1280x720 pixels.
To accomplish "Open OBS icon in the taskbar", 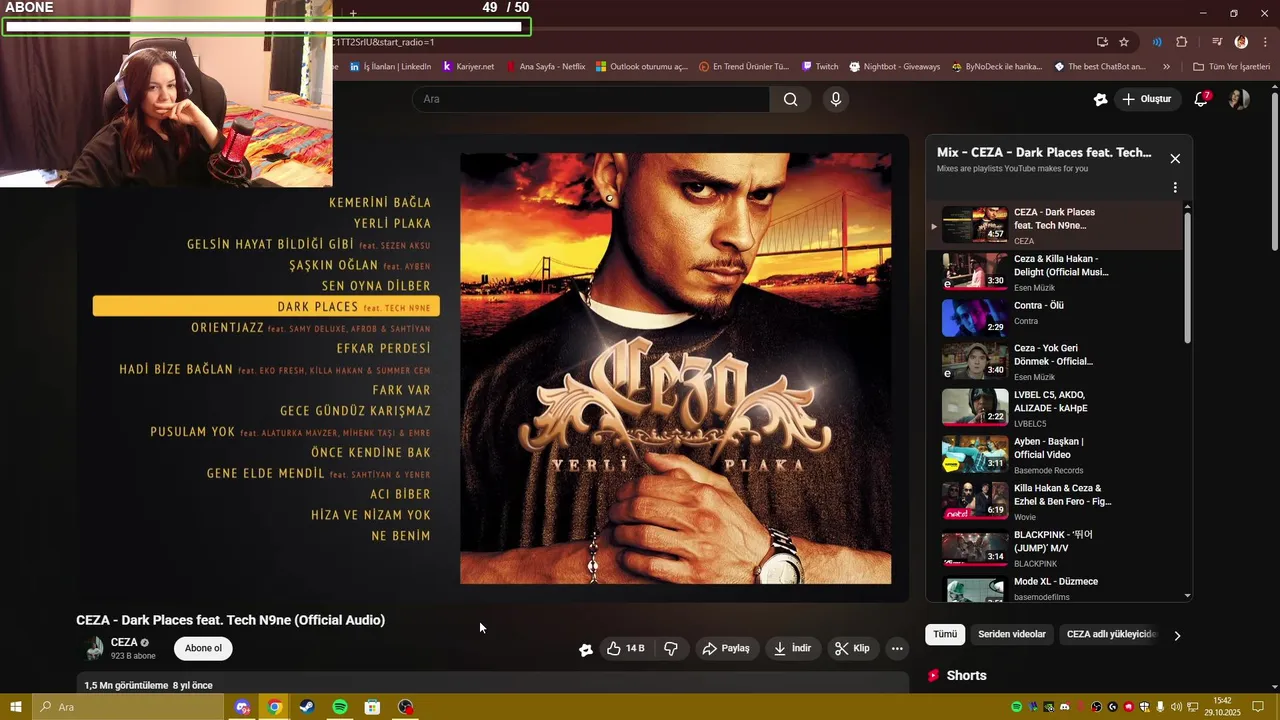I will coord(405,707).
